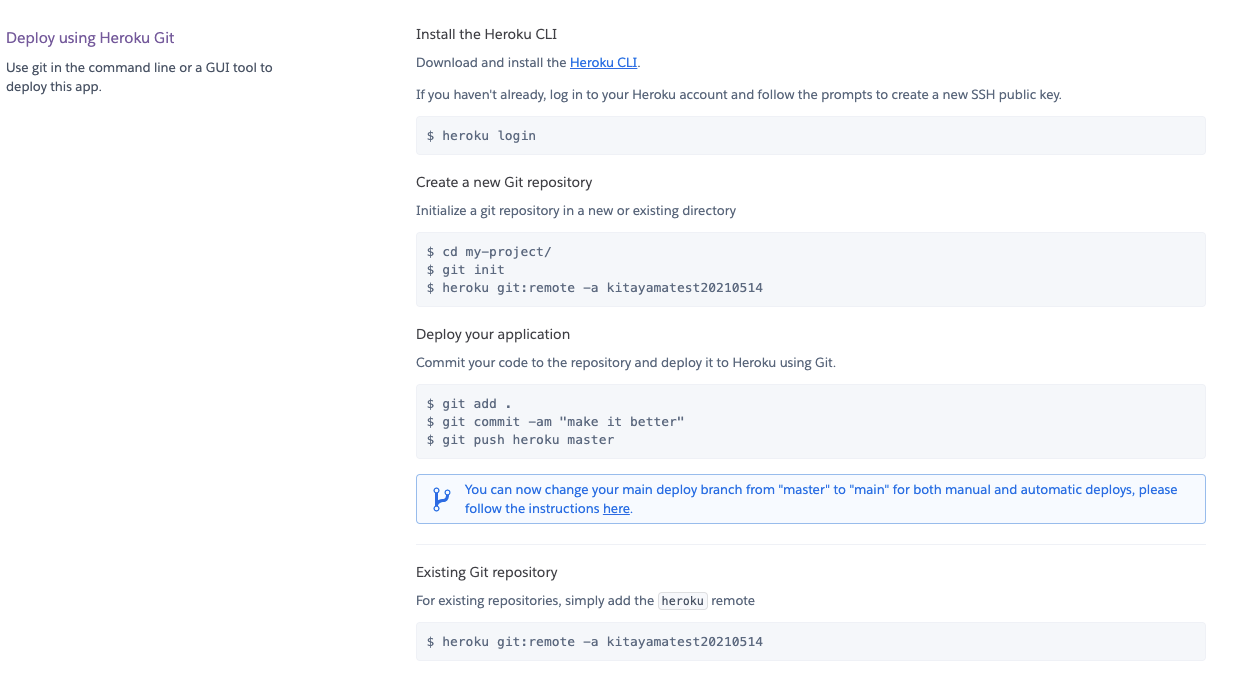Screen dimensions: 1248x674
Task: Click the "Deploy your application" heading
Action: click(x=493, y=334)
